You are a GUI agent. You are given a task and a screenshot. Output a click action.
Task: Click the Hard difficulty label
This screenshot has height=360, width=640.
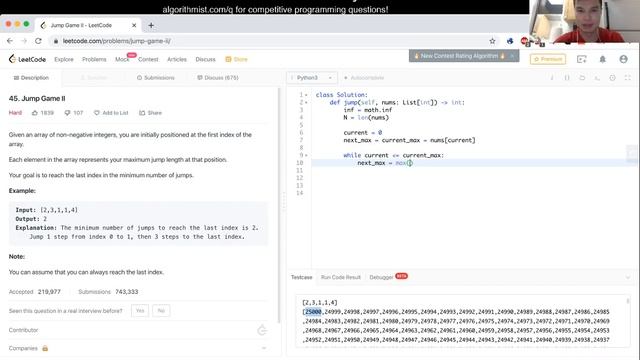click(x=15, y=113)
